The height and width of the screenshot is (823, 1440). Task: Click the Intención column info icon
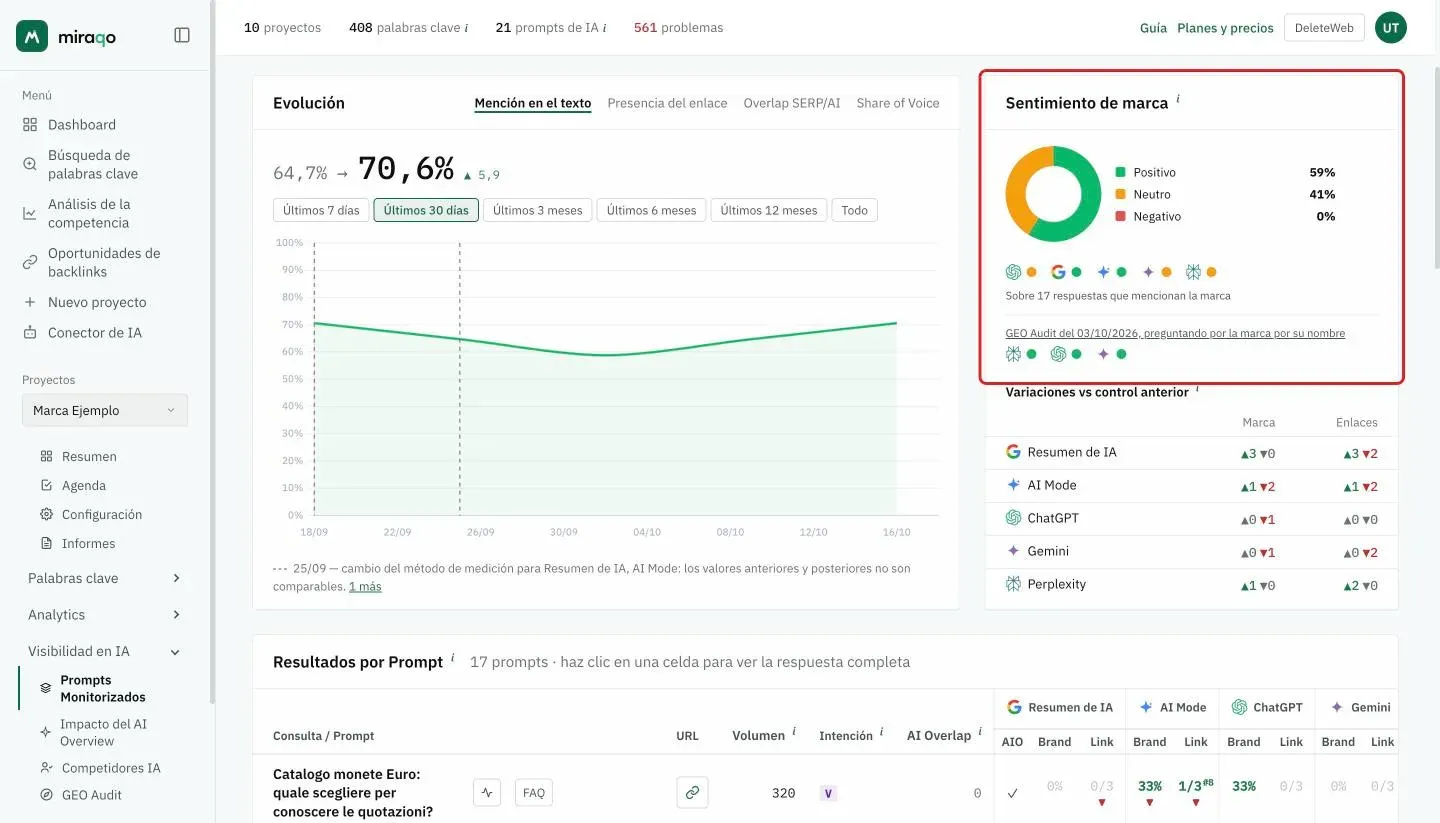click(x=882, y=732)
